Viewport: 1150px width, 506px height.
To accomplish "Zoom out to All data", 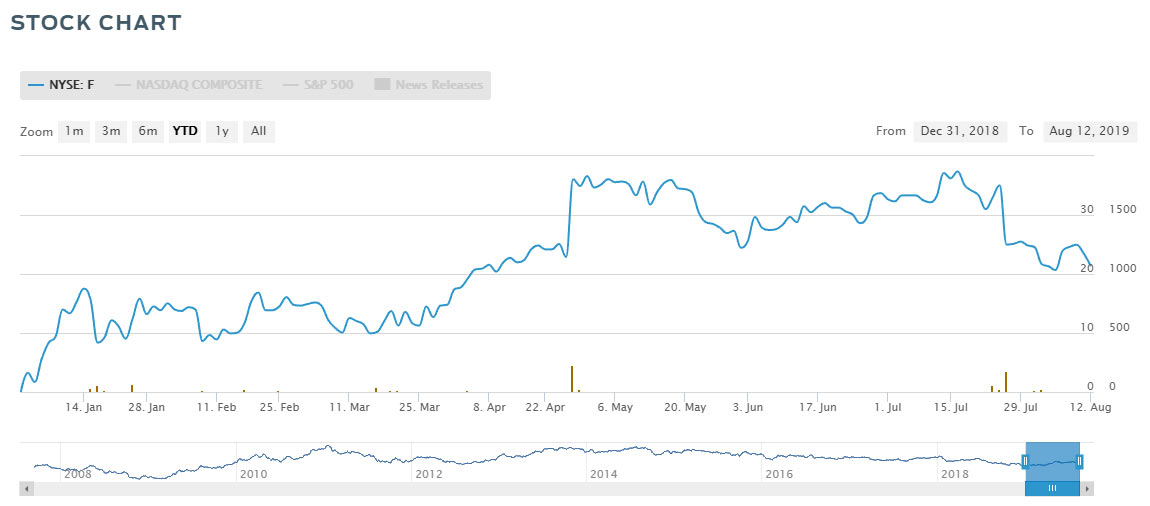I will (258, 131).
